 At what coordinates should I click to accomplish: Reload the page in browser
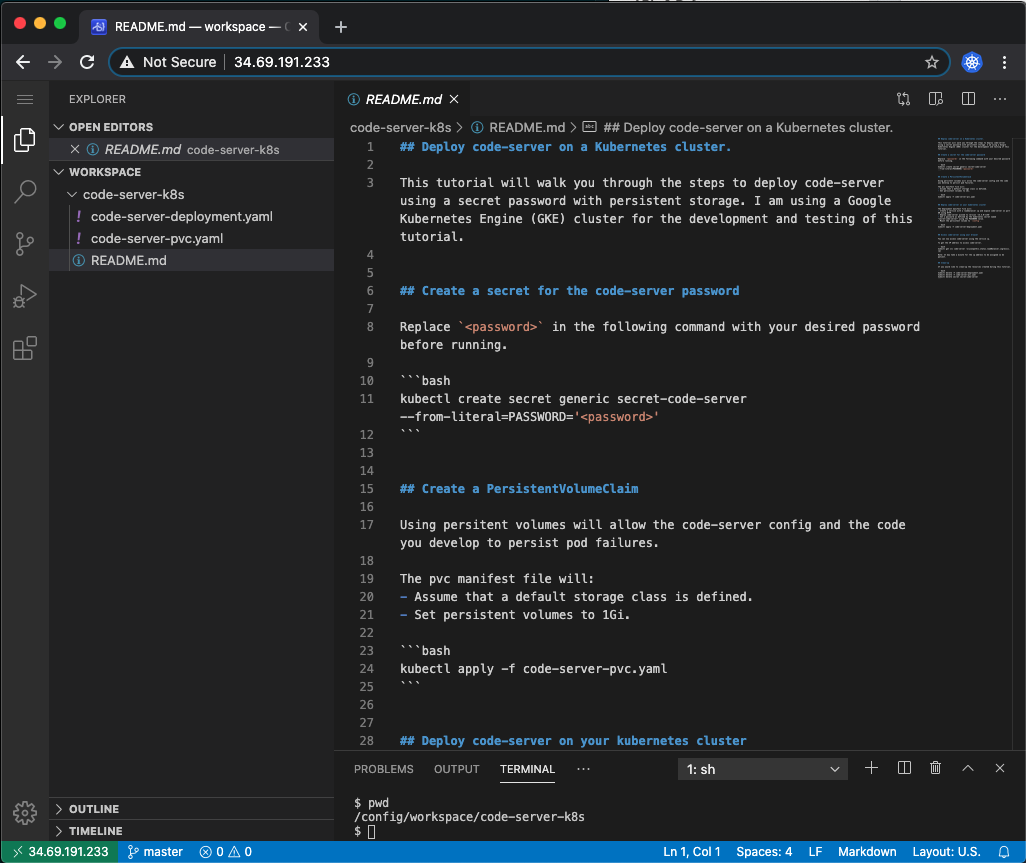[x=86, y=62]
